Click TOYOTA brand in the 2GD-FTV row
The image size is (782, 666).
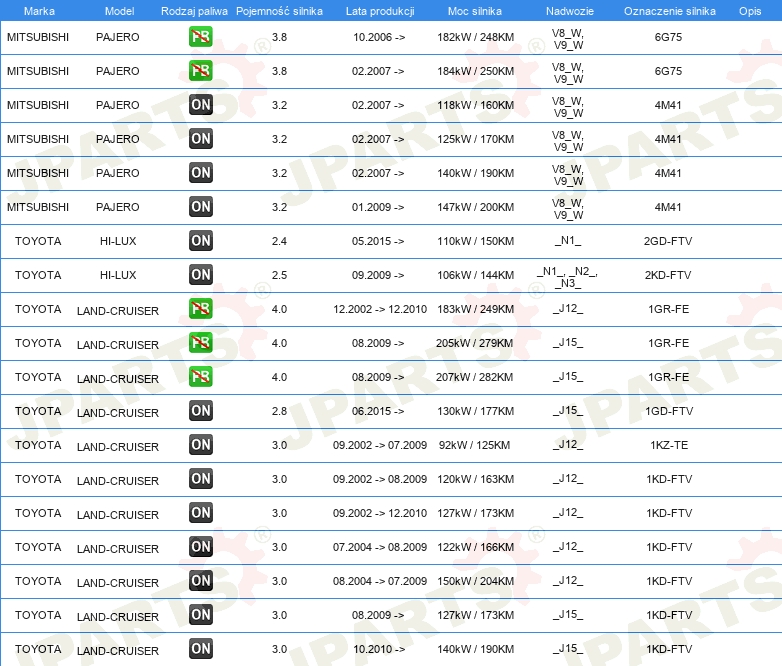(38, 241)
